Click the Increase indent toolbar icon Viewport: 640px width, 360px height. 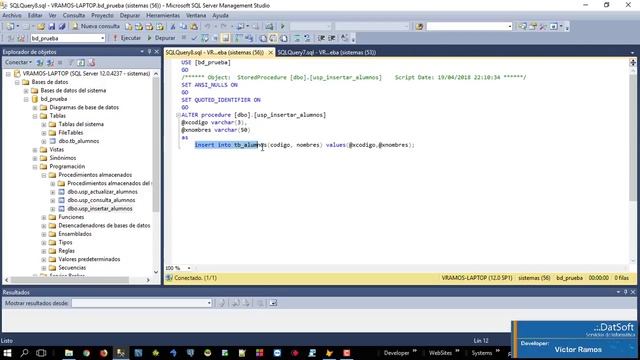point(332,38)
